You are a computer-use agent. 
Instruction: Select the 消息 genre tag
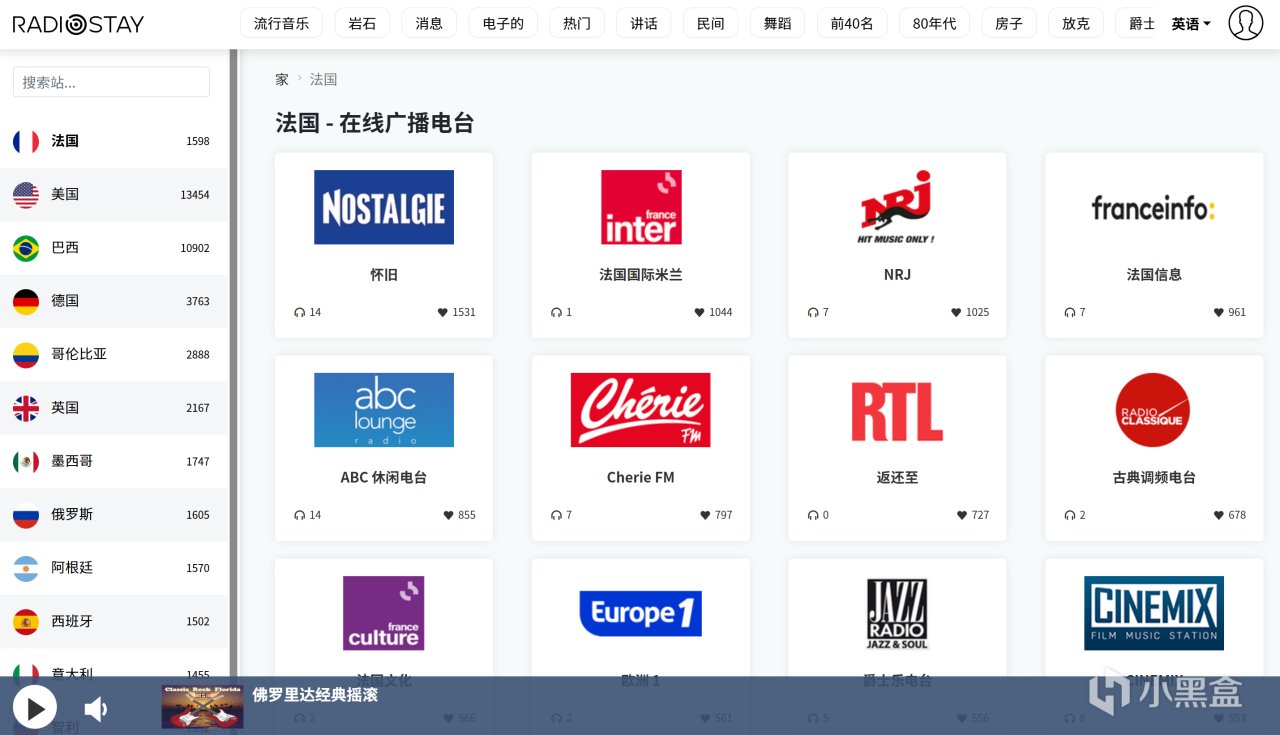pos(429,23)
